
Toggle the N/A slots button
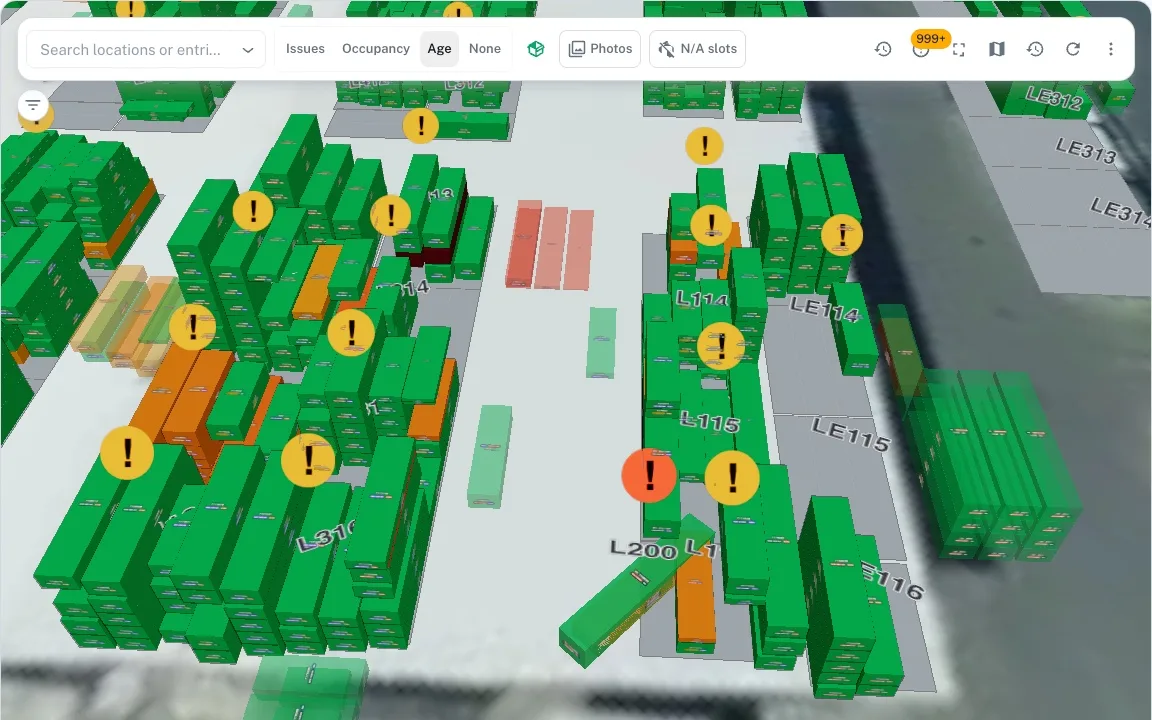point(697,49)
